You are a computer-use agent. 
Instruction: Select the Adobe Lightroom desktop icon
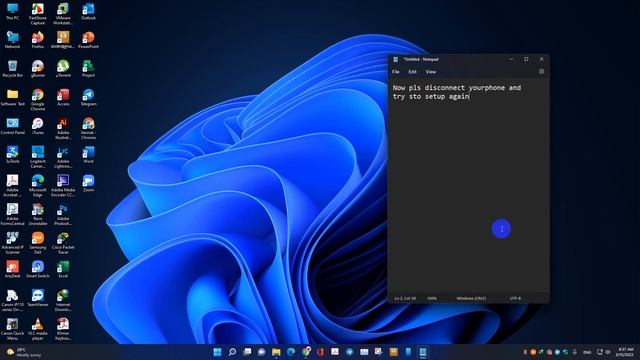pos(63,157)
